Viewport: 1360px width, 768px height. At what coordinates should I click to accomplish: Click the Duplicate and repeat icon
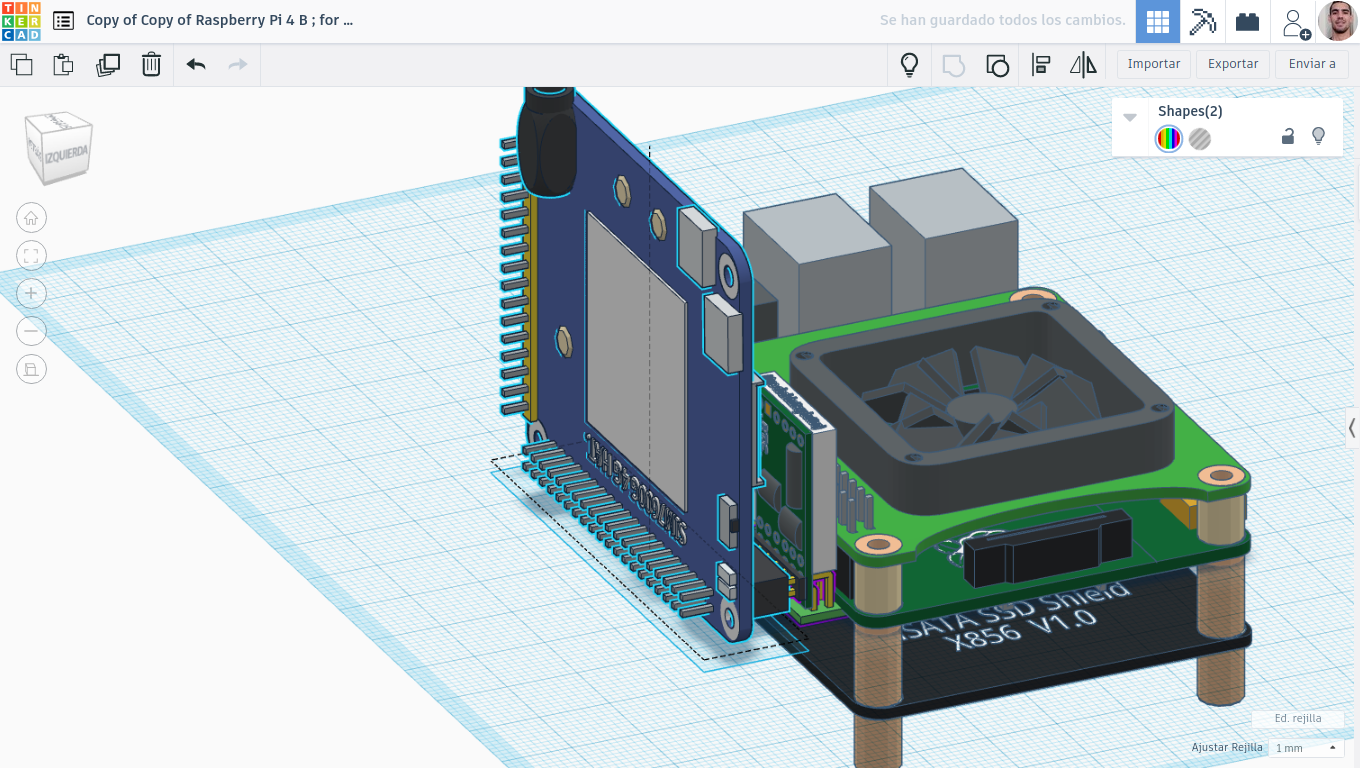pyautogui.click(x=108, y=65)
